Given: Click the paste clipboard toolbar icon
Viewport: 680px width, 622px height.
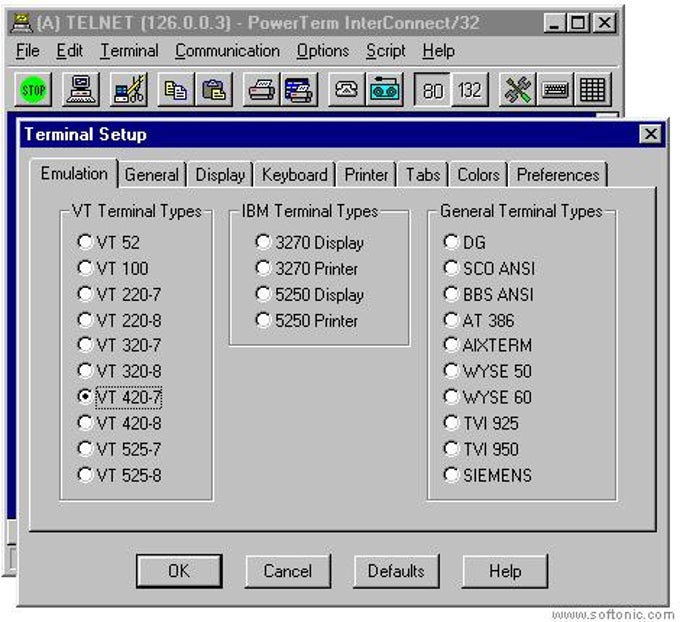Looking at the screenshot, I should [x=214, y=90].
